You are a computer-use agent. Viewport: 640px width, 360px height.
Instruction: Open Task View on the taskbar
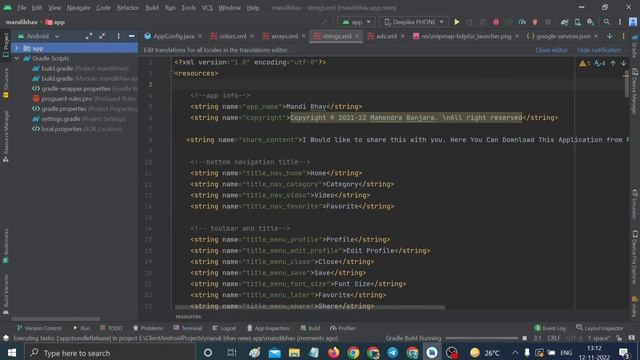(231, 353)
